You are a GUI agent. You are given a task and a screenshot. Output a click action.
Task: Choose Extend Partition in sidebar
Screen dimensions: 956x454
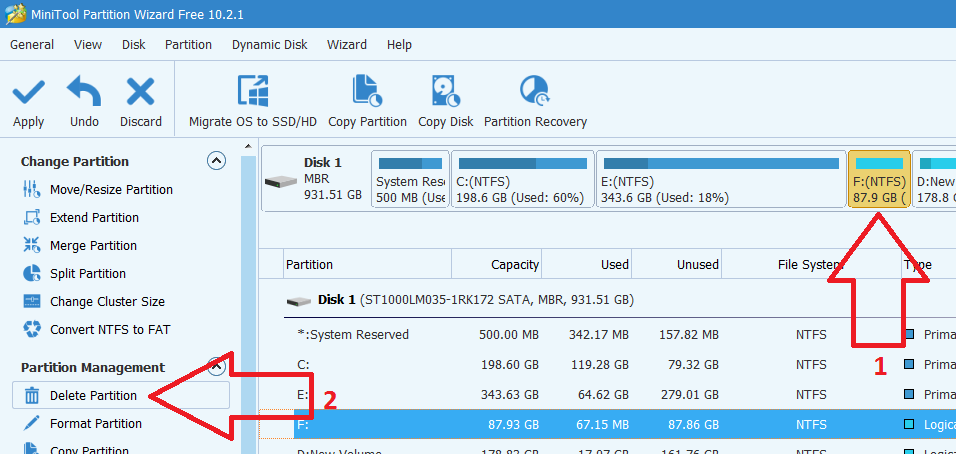coord(94,218)
